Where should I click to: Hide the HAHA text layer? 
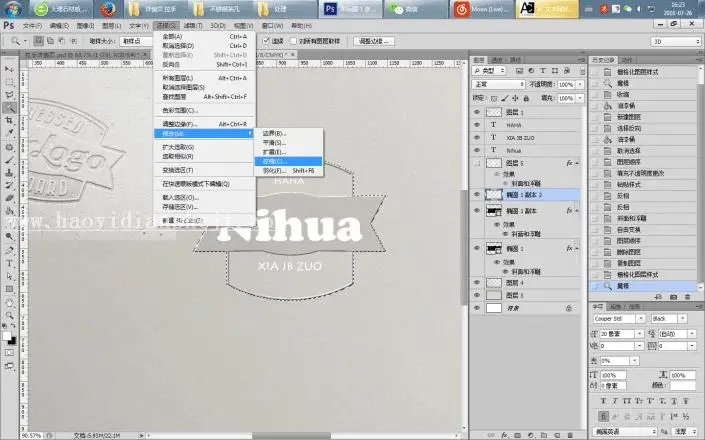click(477, 124)
